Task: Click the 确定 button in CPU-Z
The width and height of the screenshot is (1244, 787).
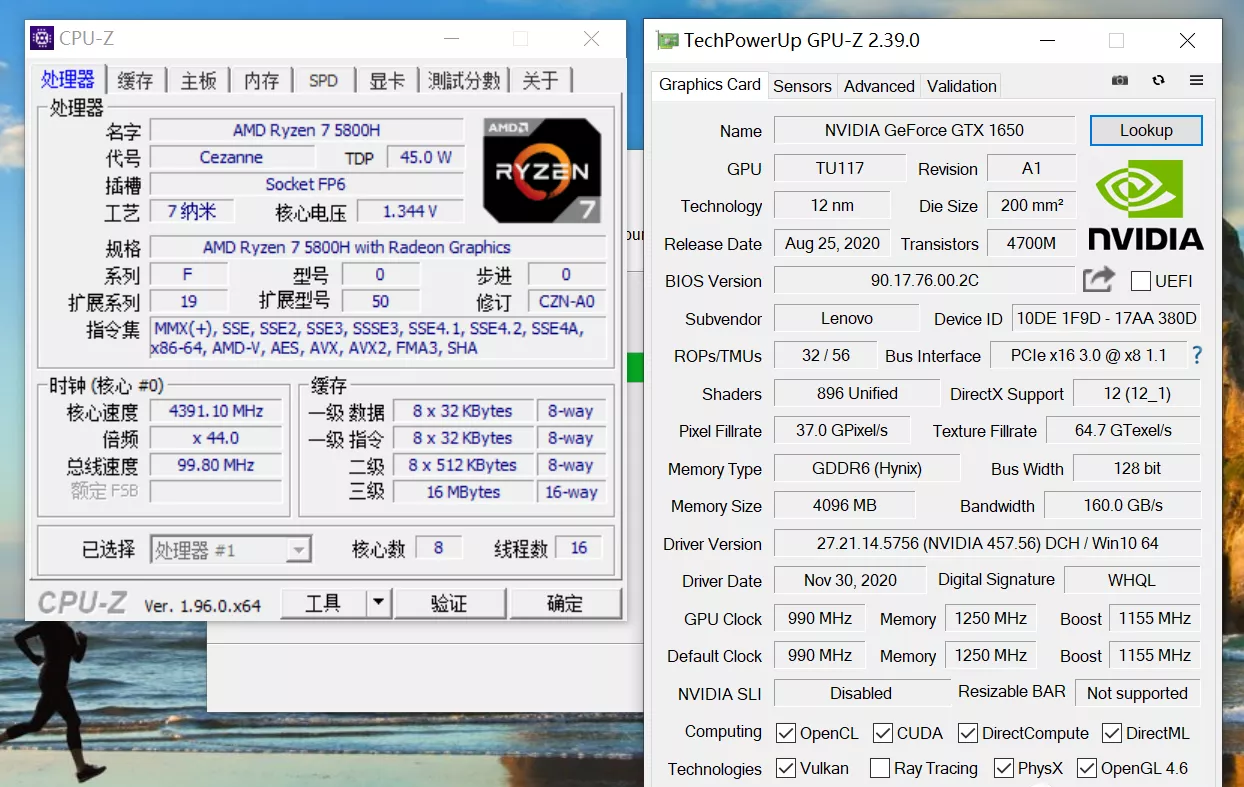Action: (x=565, y=603)
